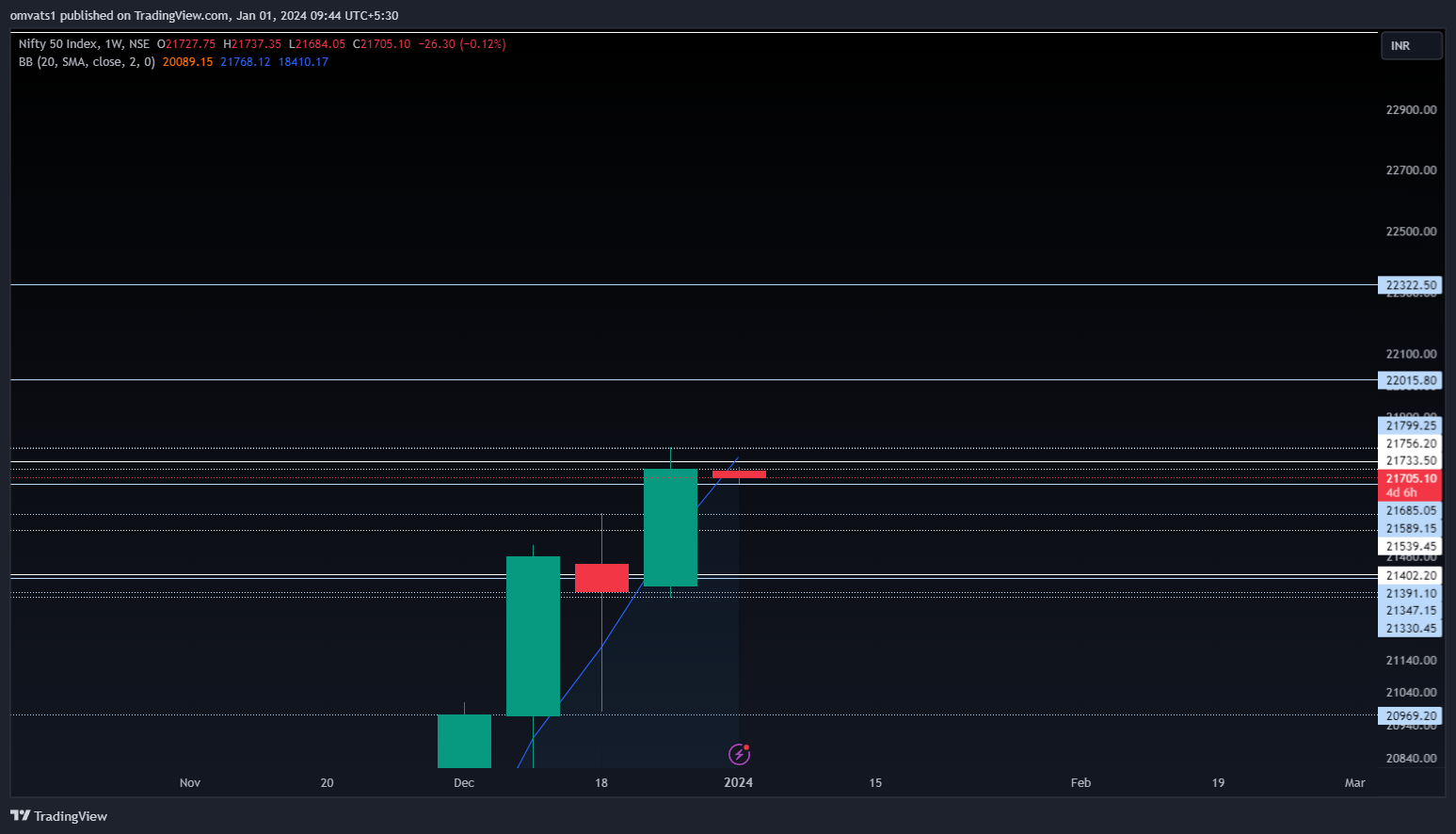Click the 21799.25 price level label
Image resolution: width=1456 pixels, height=834 pixels.
pos(1410,425)
